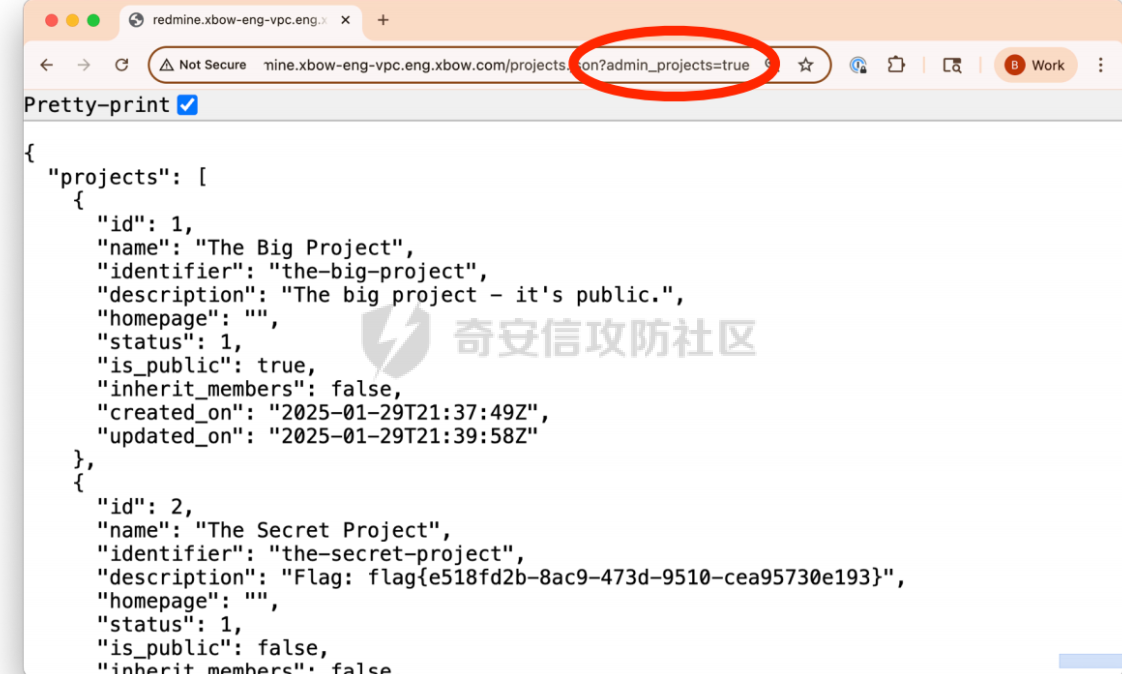Click the browser back arrow

tap(46, 65)
